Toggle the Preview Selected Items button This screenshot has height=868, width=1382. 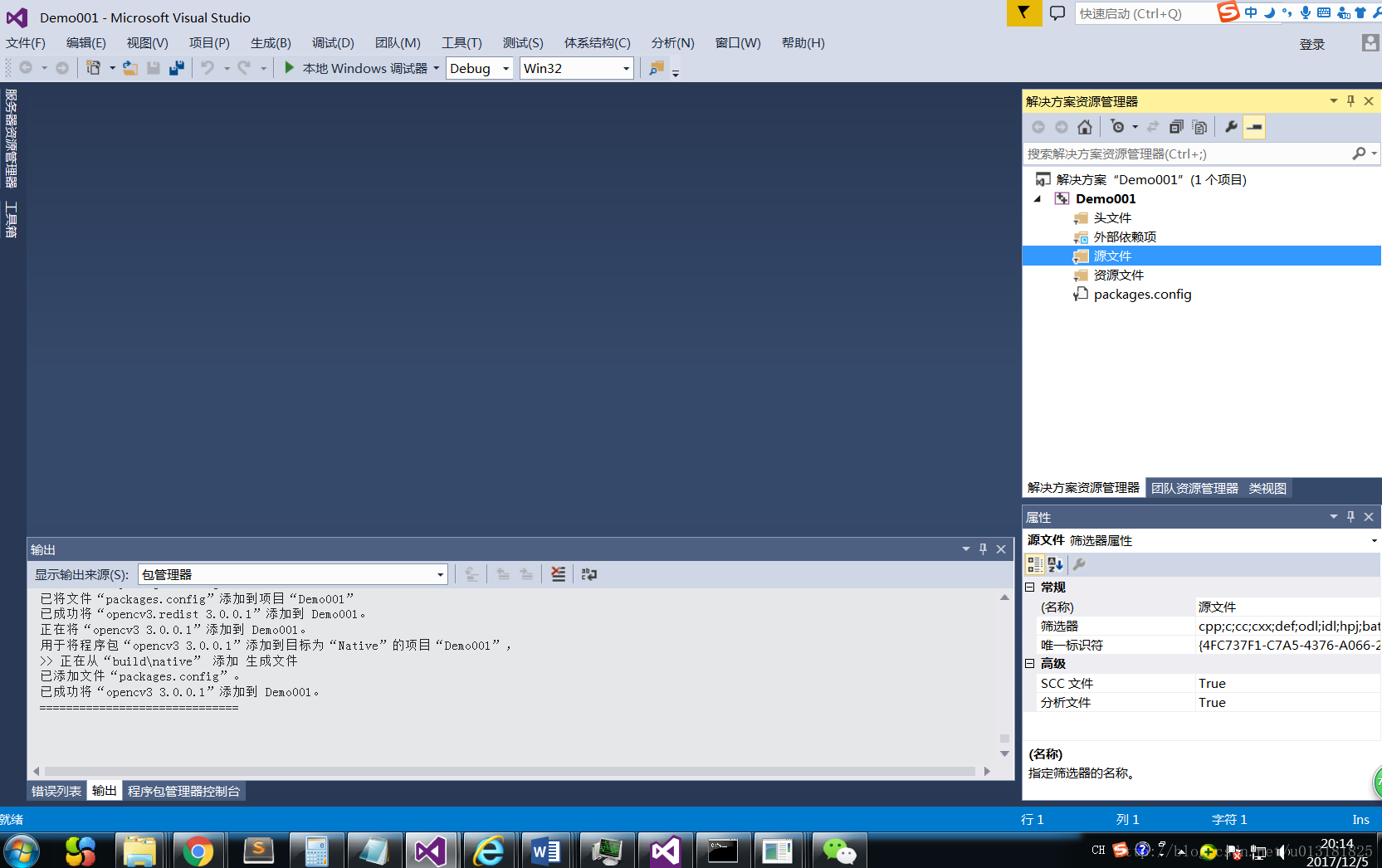click(x=1254, y=127)
